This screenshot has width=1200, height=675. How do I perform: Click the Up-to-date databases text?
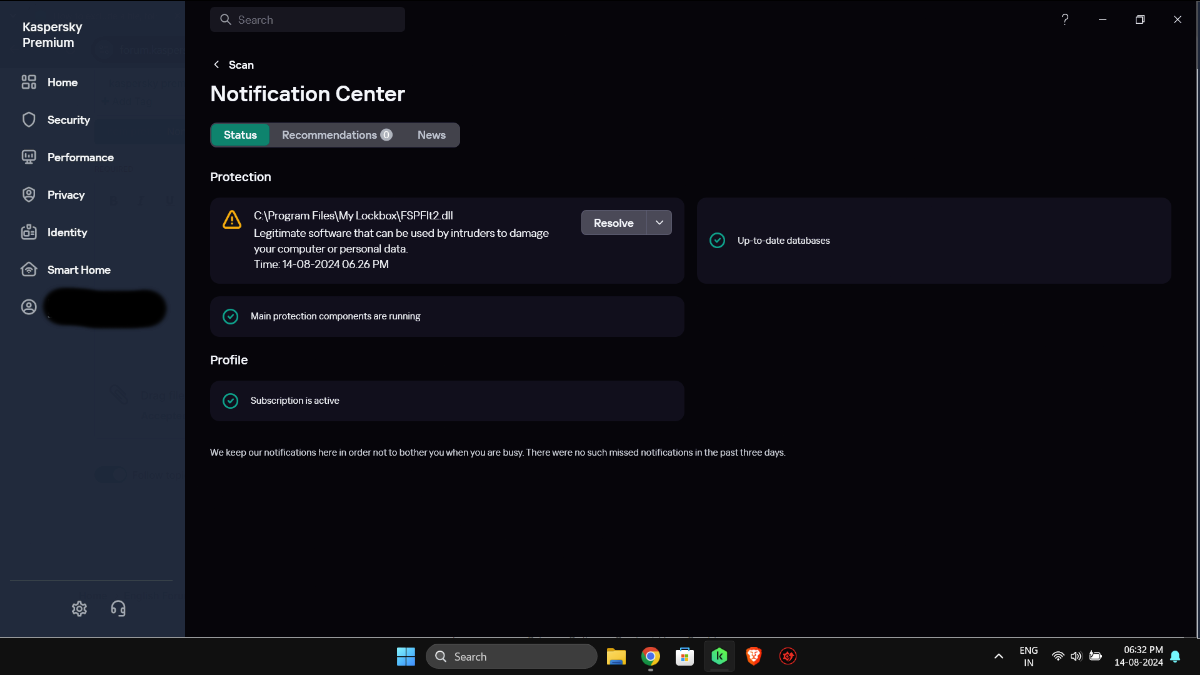click(x=784, y=241)
